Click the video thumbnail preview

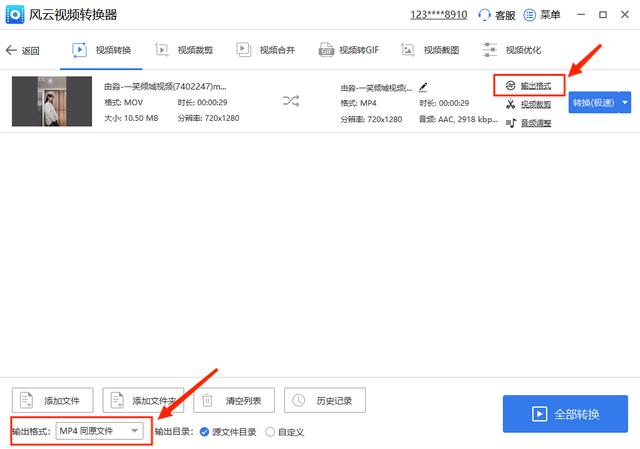pyautogui.click(x=52, y=101)
